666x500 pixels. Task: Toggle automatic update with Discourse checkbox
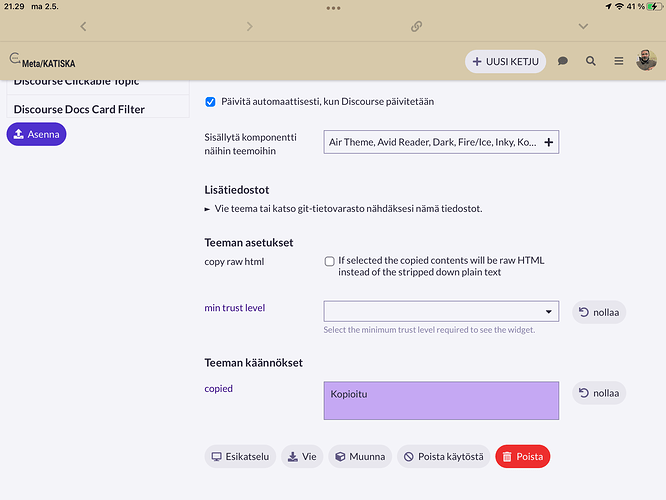pyautogui.click(x=210, y=102)
